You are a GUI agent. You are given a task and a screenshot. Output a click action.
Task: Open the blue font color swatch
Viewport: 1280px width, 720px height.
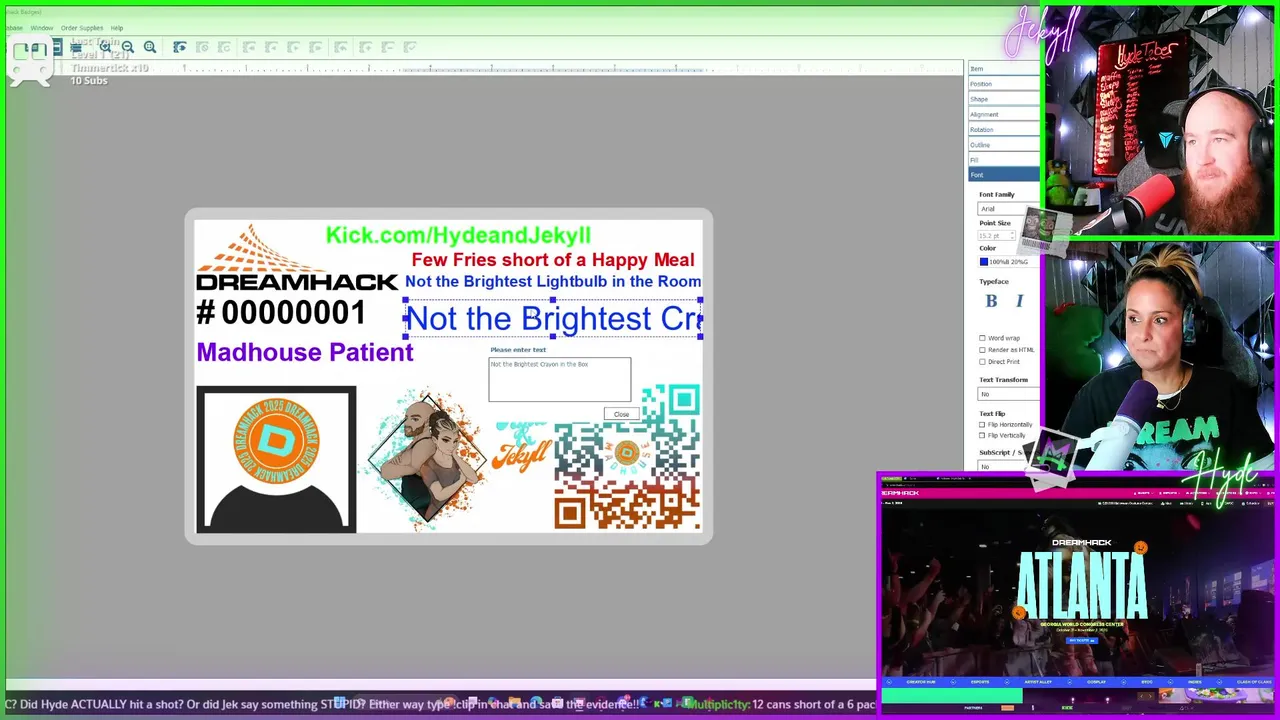pyautogui.click(x=984, y=262)
